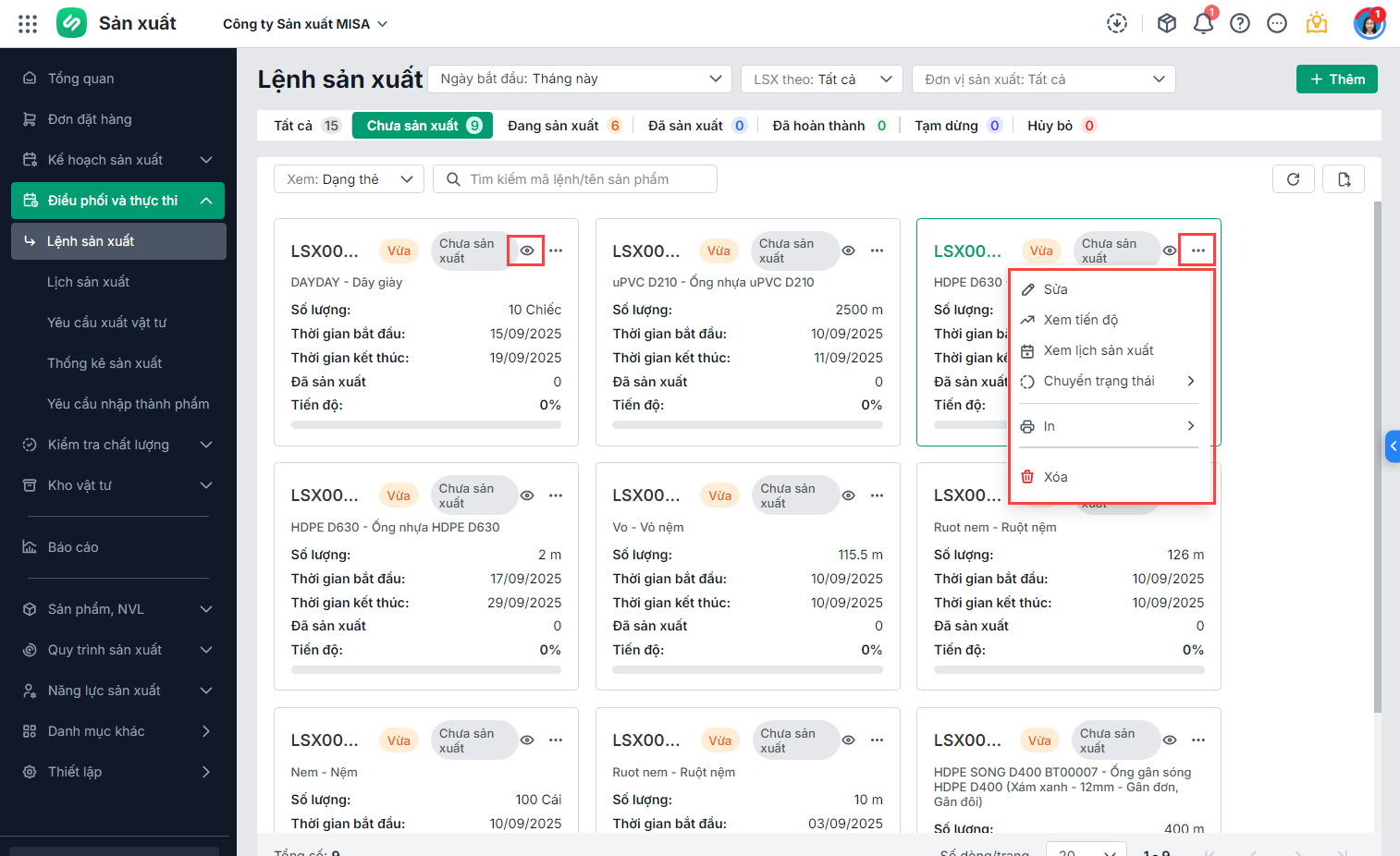Click the export file icon

(1344, 179)
